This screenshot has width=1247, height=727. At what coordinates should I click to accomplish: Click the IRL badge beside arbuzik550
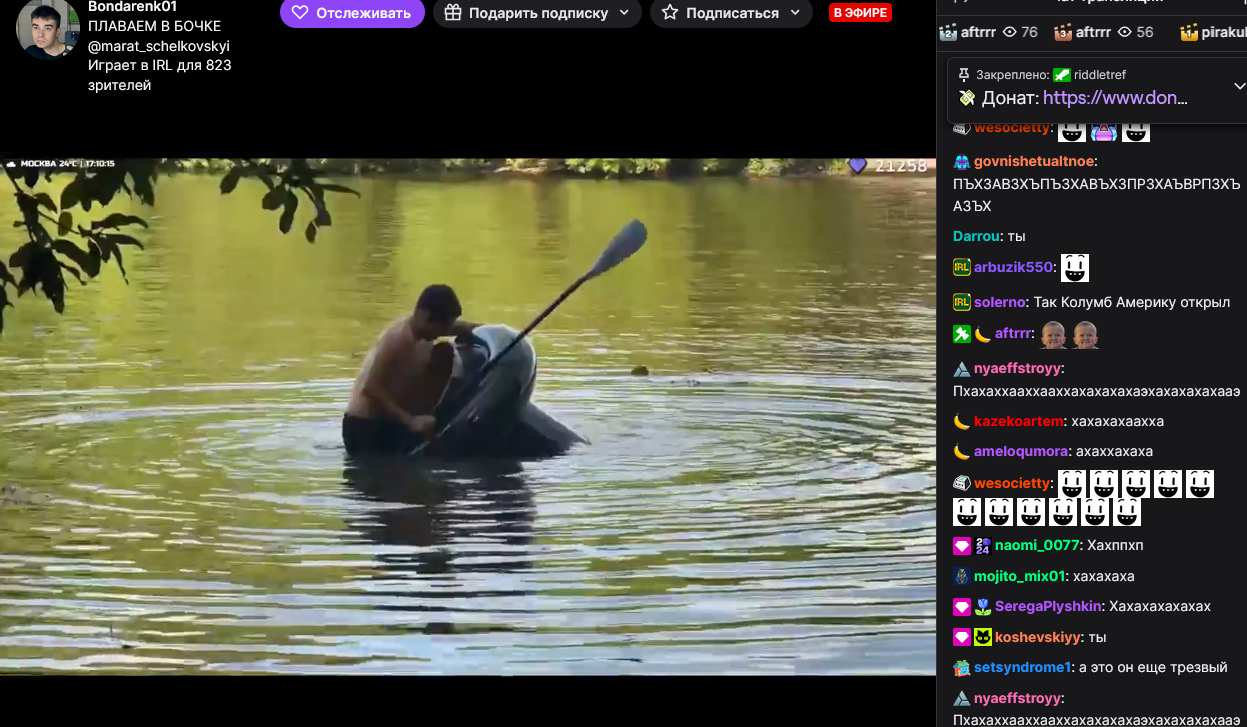[x=961, y=267]
